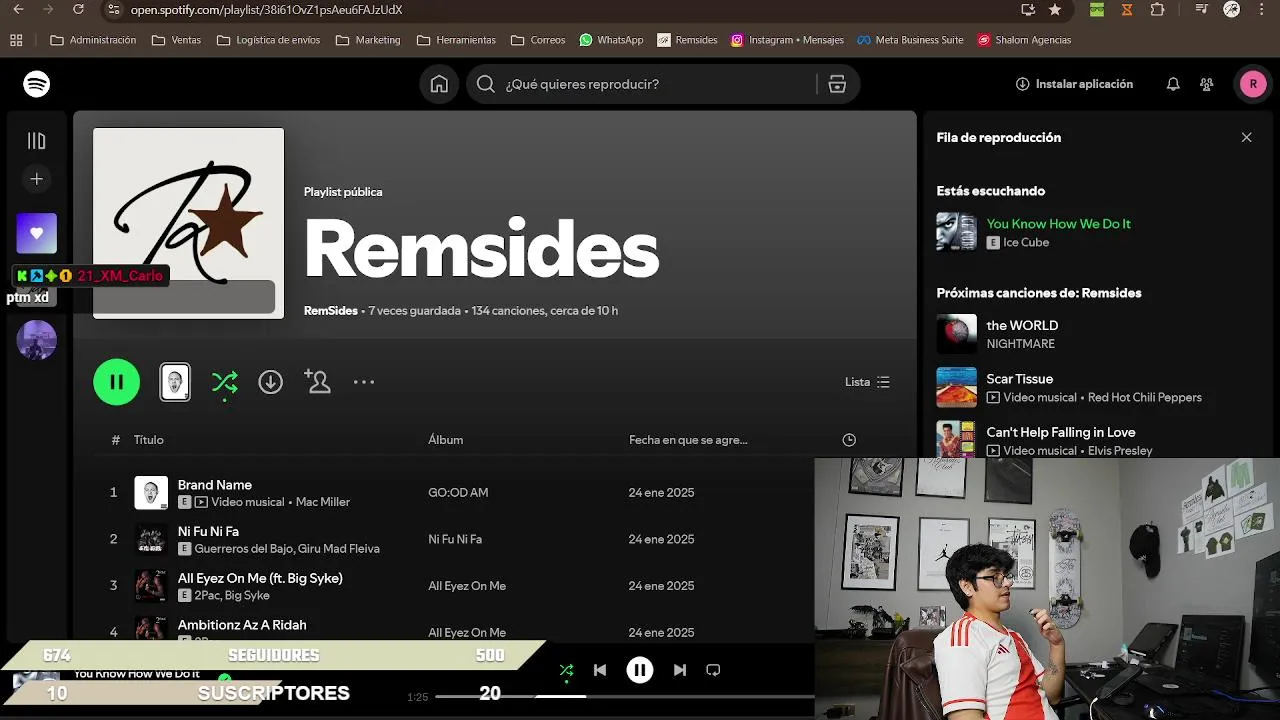Invite collaborators to the playlist
This screenshot has height=720, width=1280.
317,382
